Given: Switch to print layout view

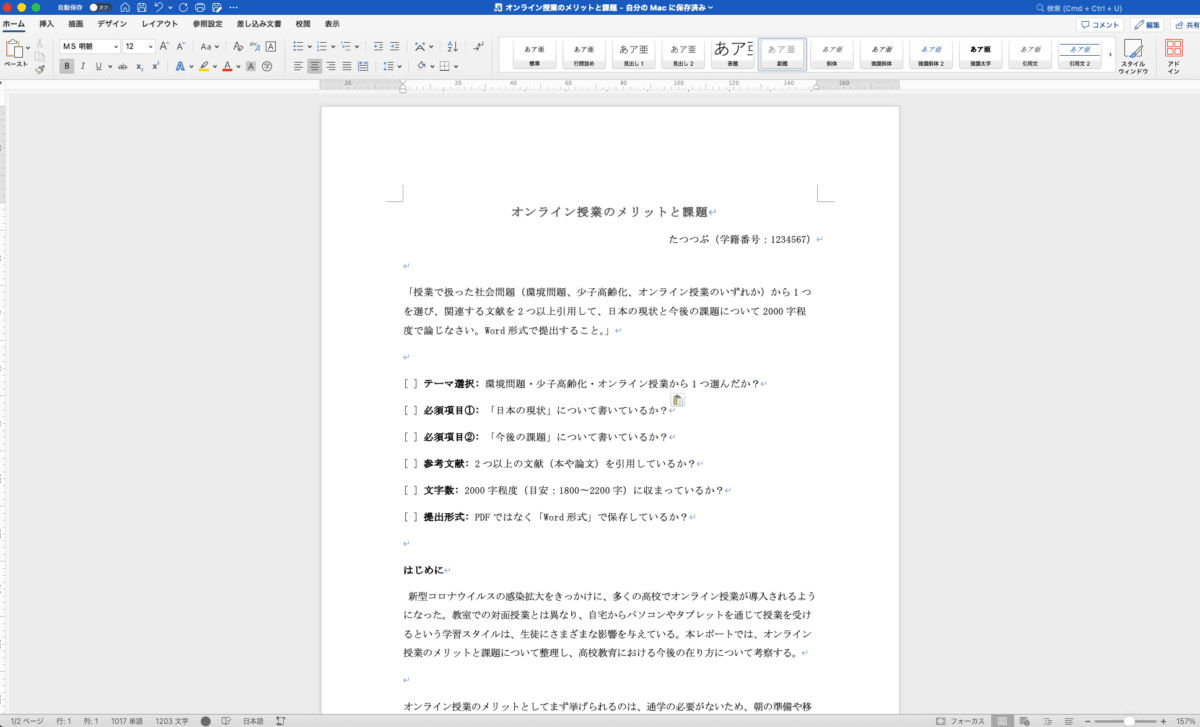Looking at the screenshot, I should point(1003,720).
